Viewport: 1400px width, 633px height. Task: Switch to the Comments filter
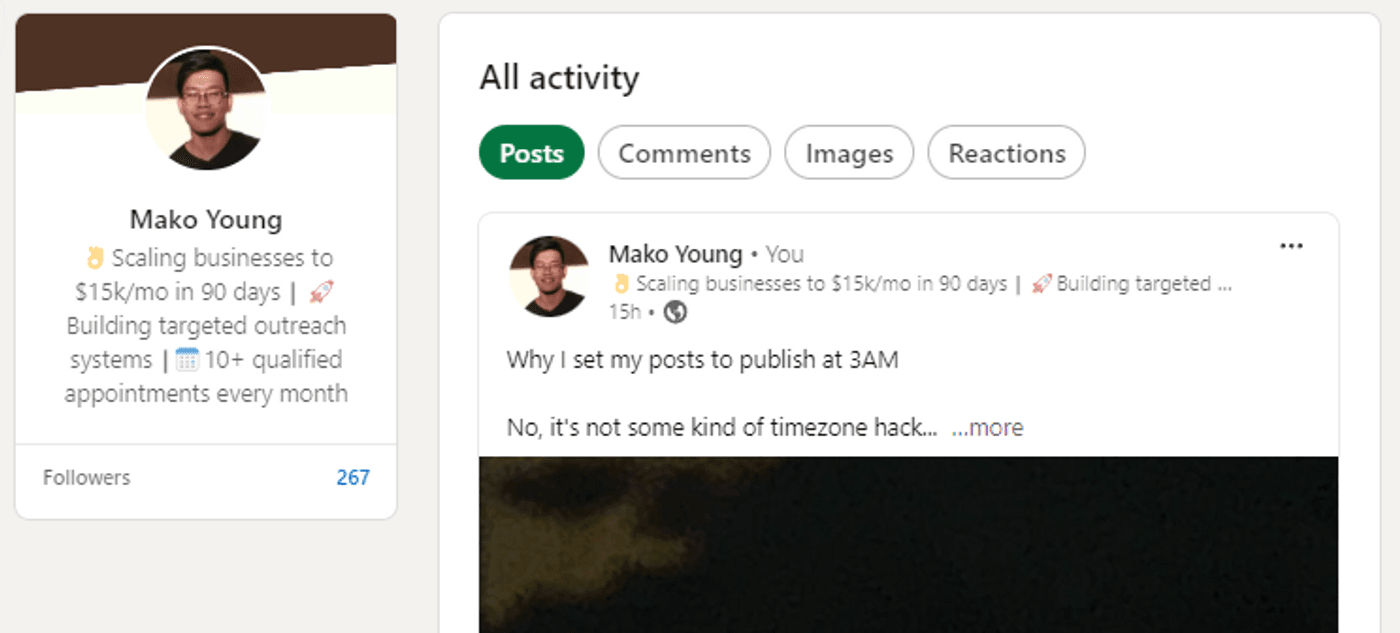(x=684, y=153)
